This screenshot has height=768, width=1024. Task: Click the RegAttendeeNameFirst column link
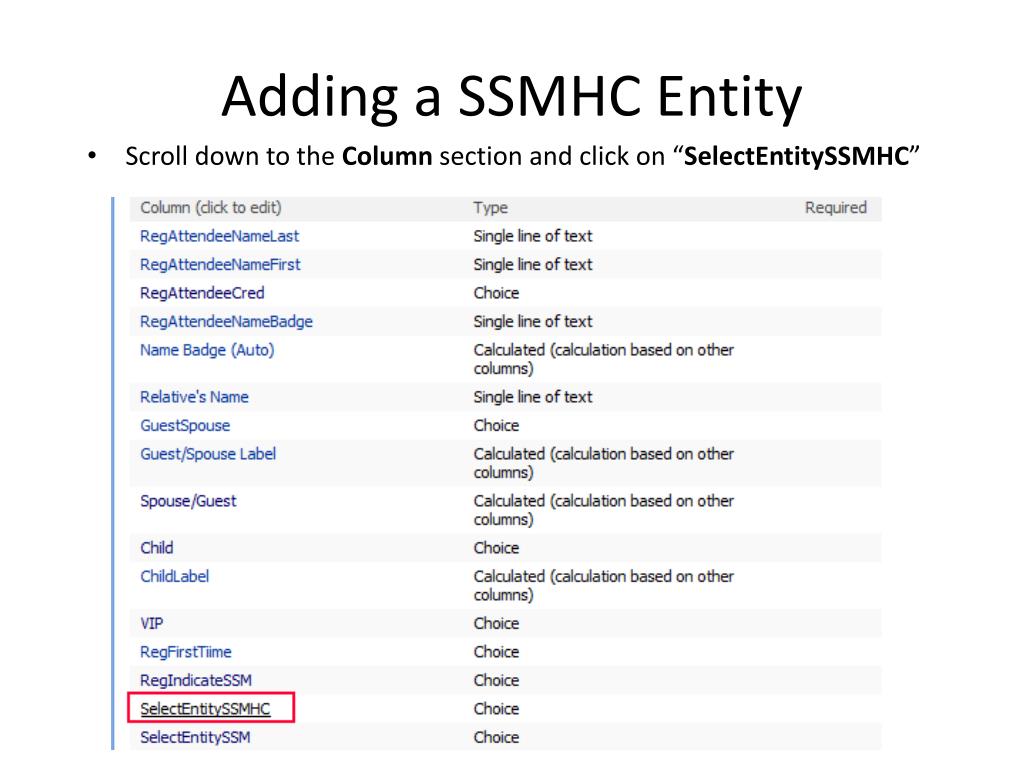pos(220,264)
